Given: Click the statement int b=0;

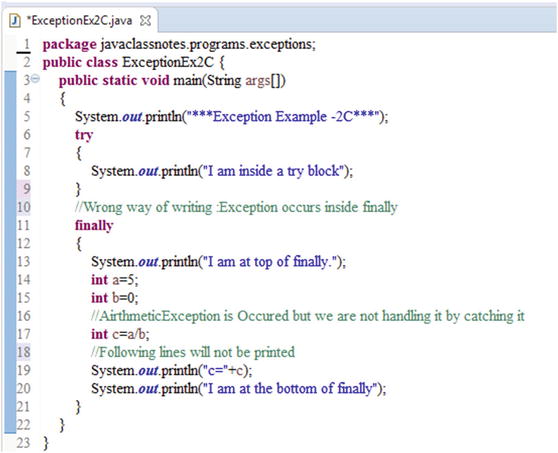Looking at the screenshot, I should tap(115, 298).
